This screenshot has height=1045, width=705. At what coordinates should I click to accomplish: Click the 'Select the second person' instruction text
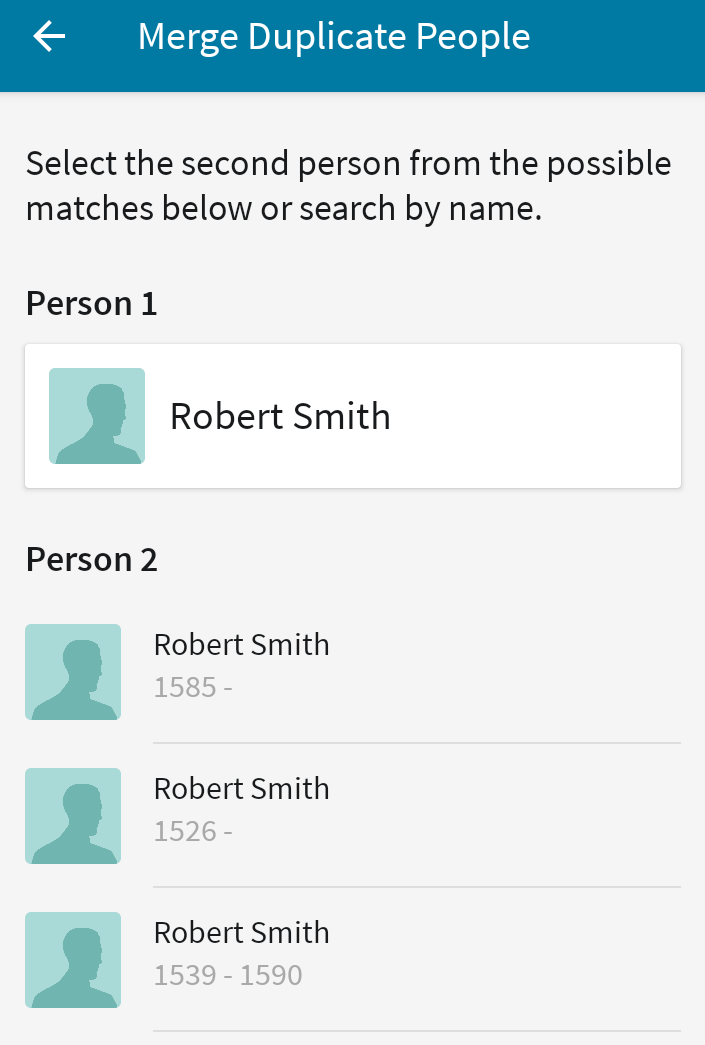click(349, 186)
